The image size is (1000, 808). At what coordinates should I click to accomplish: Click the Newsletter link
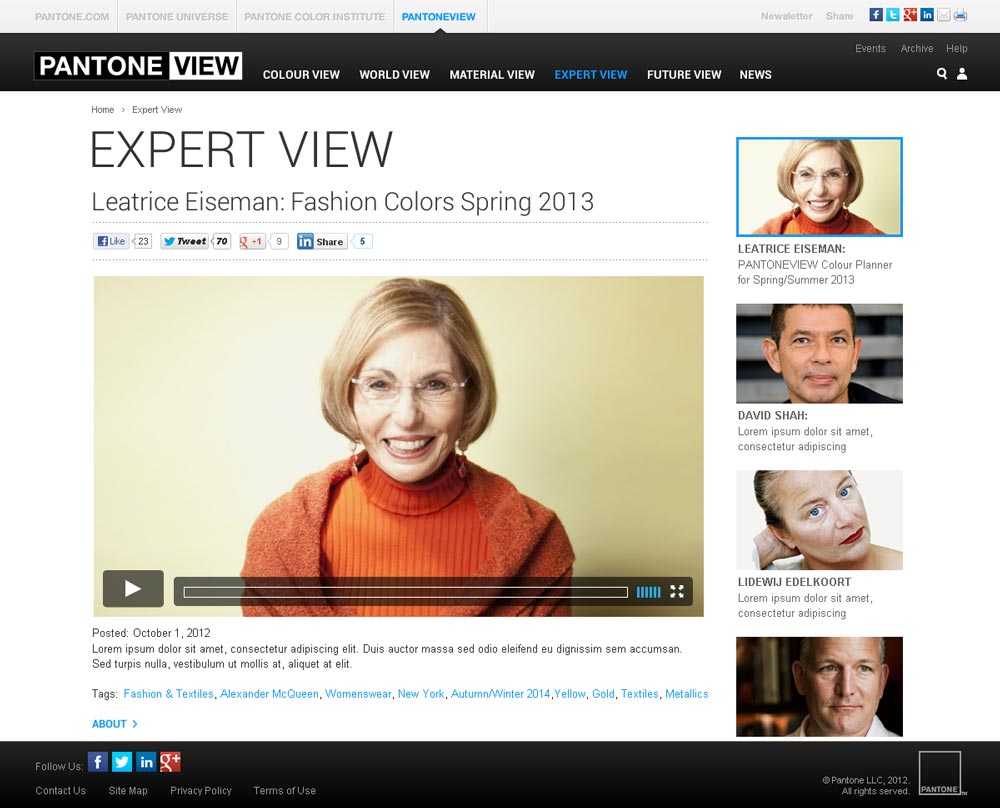tap(786, 16)
